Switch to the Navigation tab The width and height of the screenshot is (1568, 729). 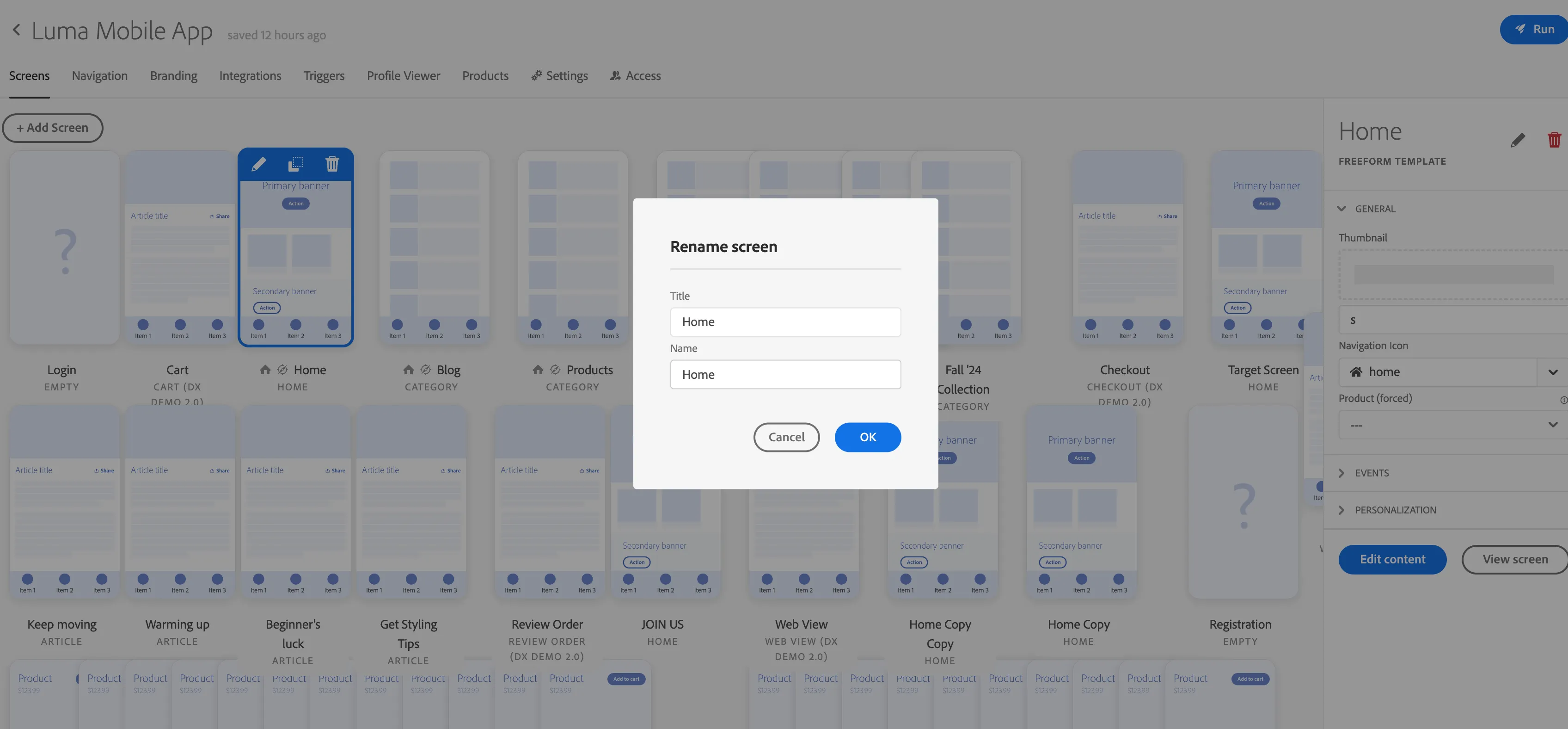[100, 75]
